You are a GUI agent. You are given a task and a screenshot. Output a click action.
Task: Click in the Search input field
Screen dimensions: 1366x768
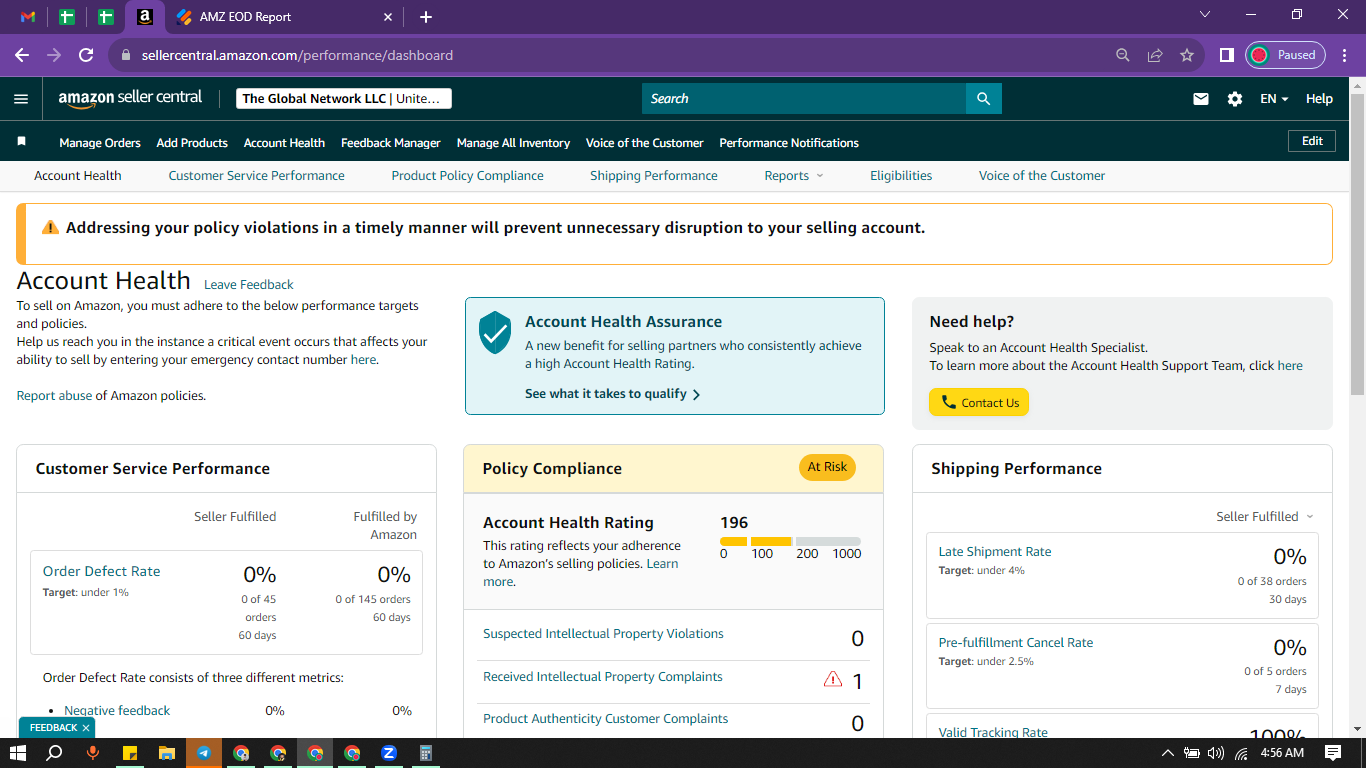tap(804, 98)
